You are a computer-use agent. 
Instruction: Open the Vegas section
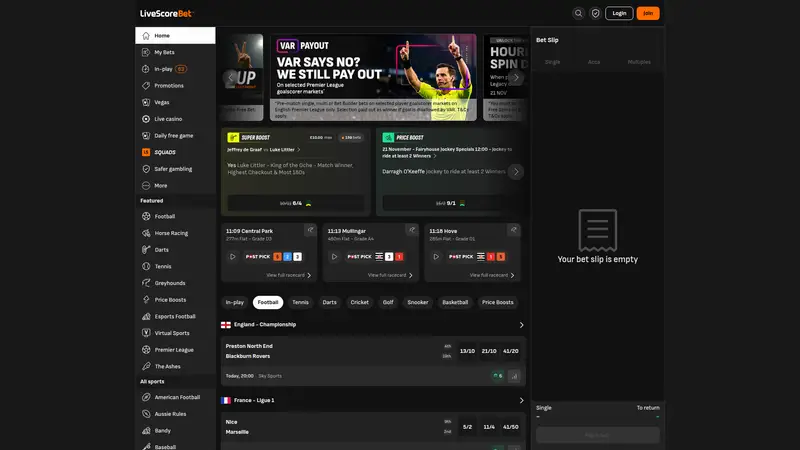(175, 102)
